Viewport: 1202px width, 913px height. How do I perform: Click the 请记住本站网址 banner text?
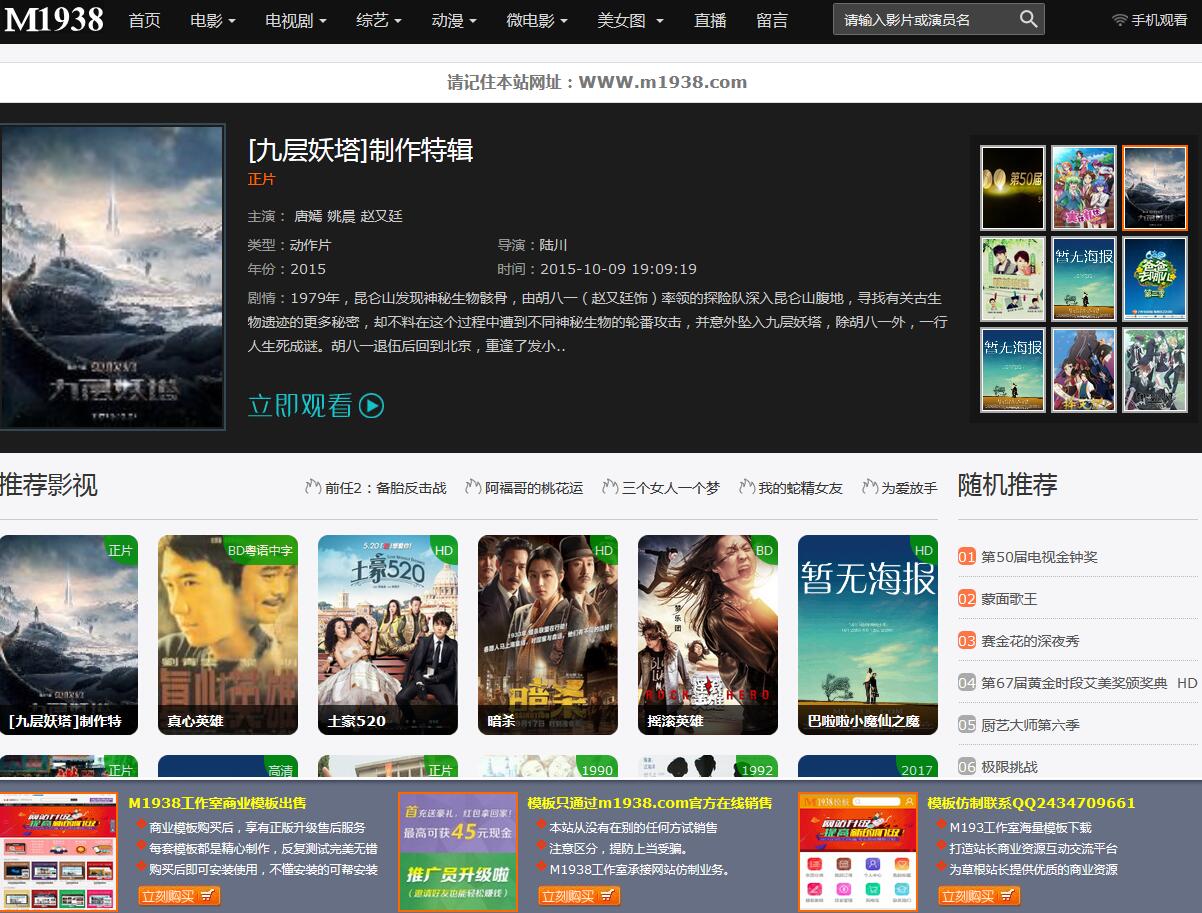tap(597, 82)
